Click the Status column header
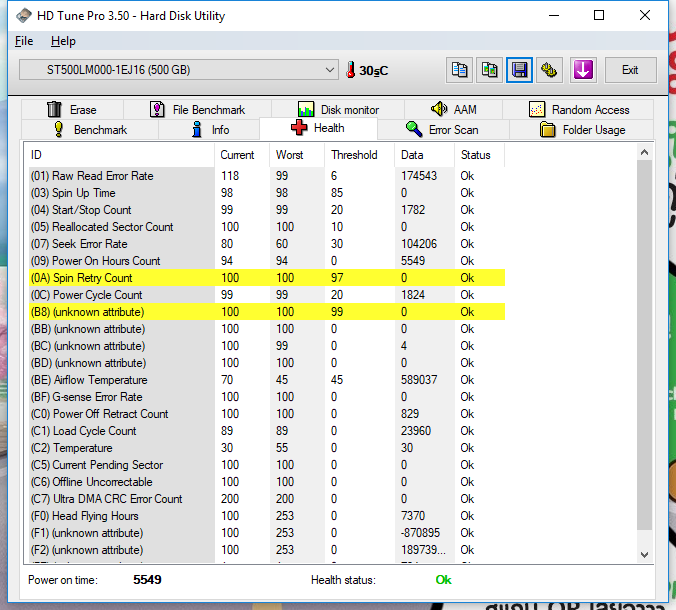Screen dimensions: 676x610 479,155
